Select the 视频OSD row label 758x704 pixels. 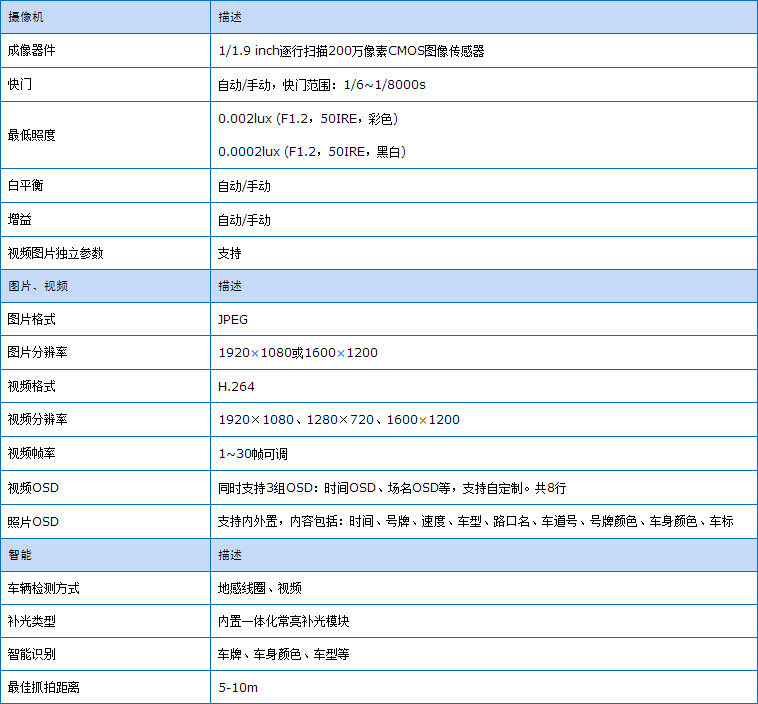[33, 488]
